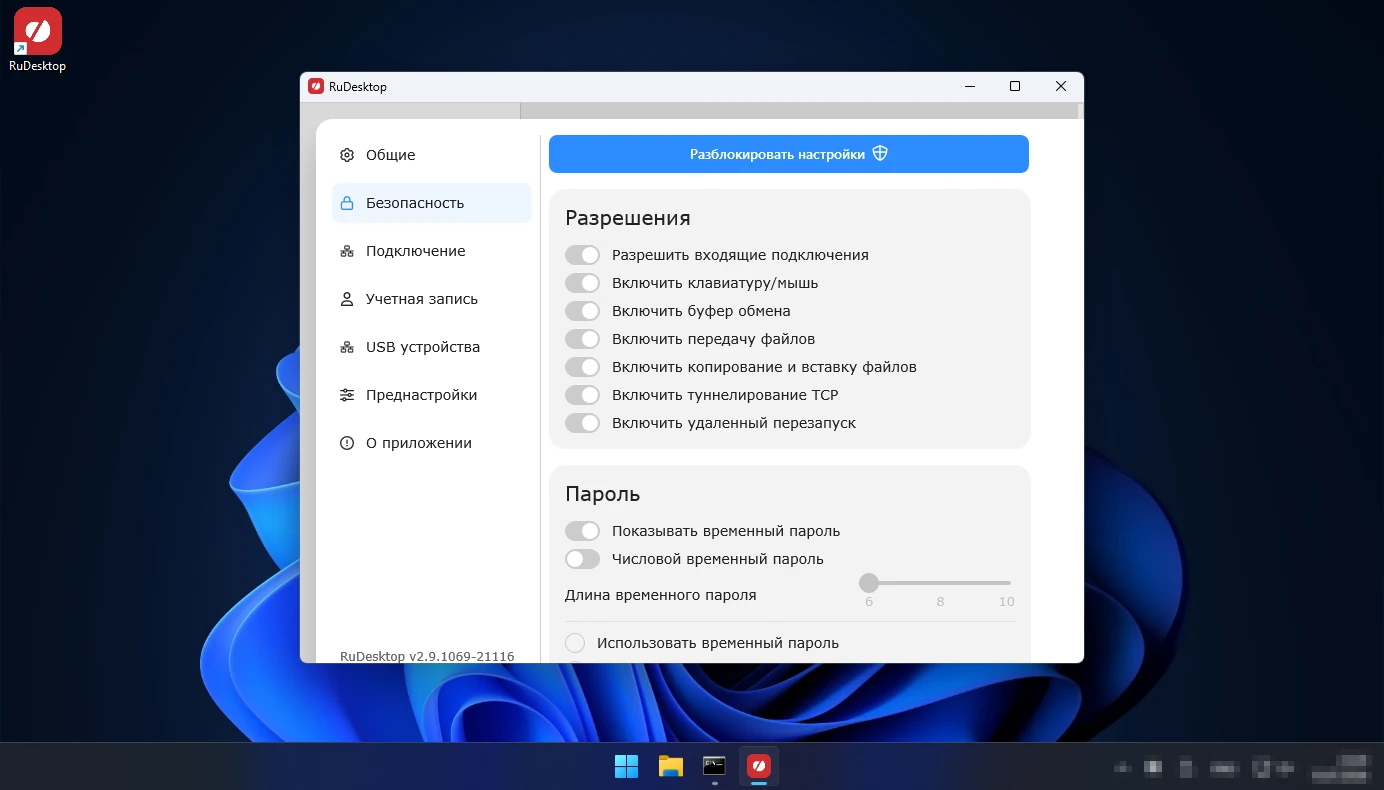
Task: Open the USB устройства section
Action: click(x=432, y=347)
